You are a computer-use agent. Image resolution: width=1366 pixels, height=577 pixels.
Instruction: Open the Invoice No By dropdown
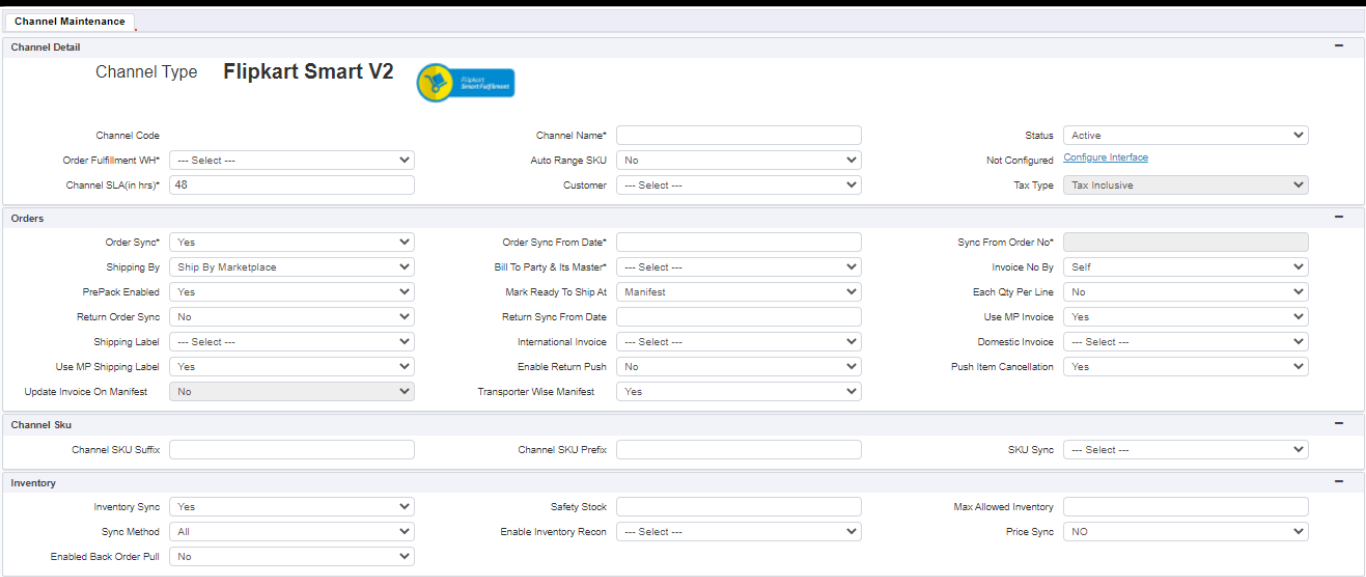(x=1185, y=267)
